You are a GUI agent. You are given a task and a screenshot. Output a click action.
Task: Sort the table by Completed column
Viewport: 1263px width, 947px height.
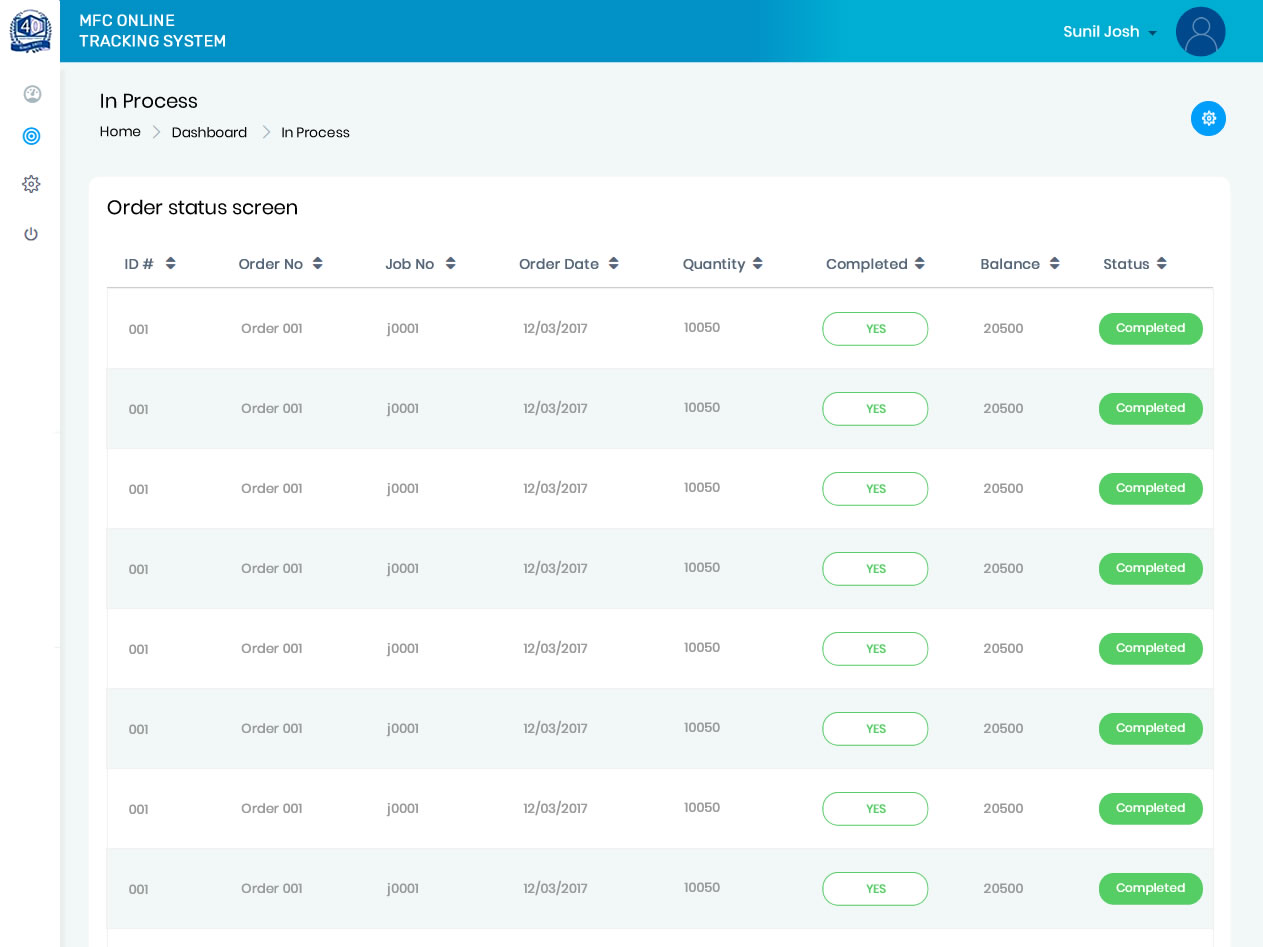click(x=875, y=264)
